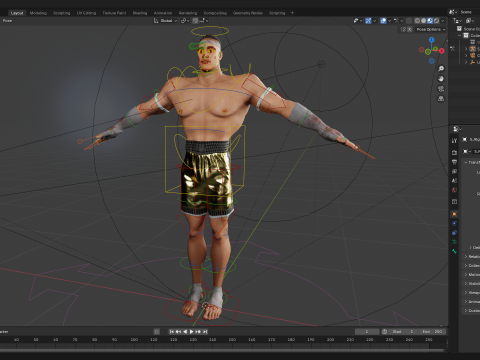Screen dimensions: 480x360
Task: Toggle X-ray display button
Action: point(409,21)
